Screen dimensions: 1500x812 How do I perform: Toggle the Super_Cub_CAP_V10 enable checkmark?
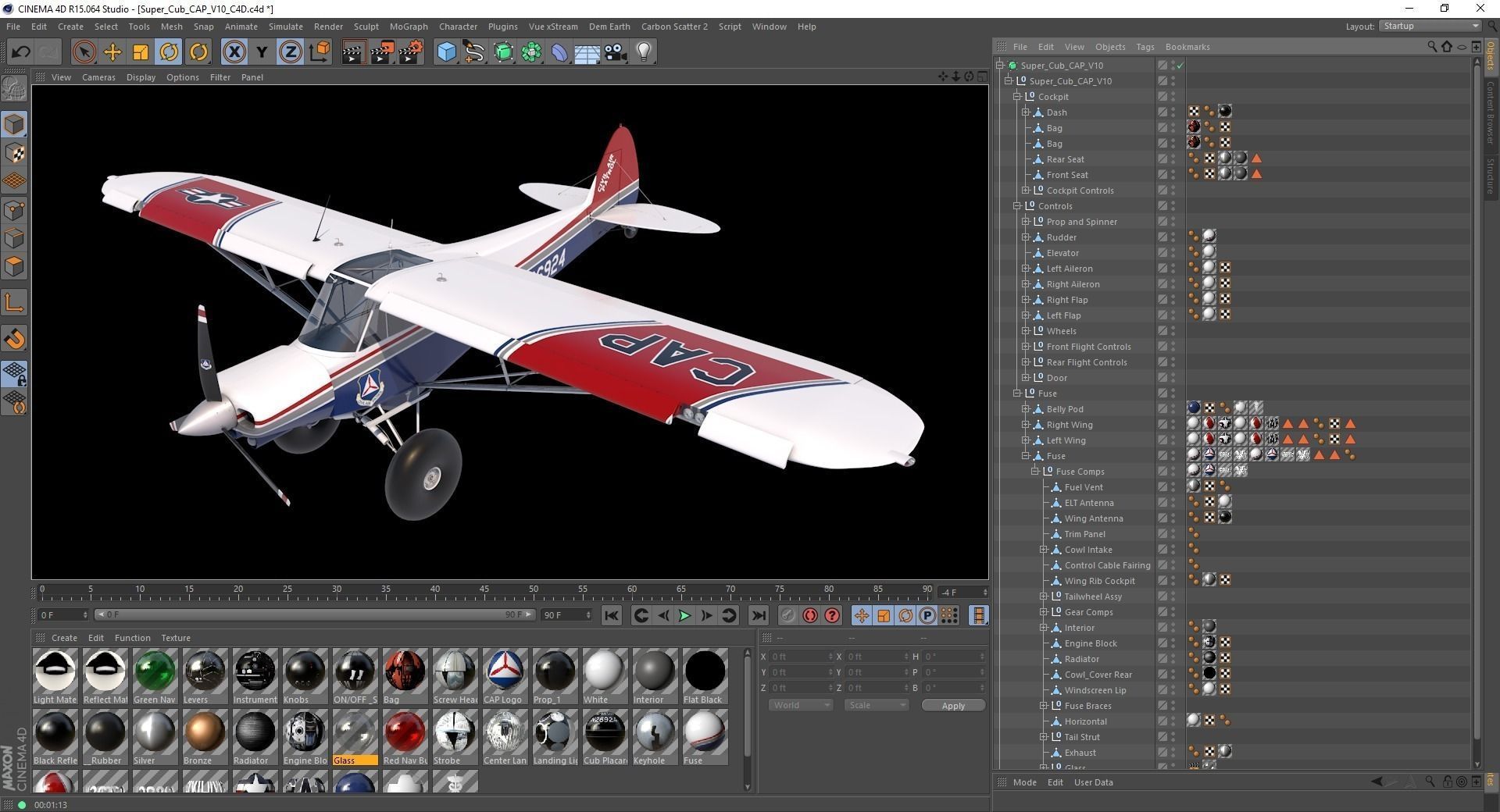point(1180,66)
